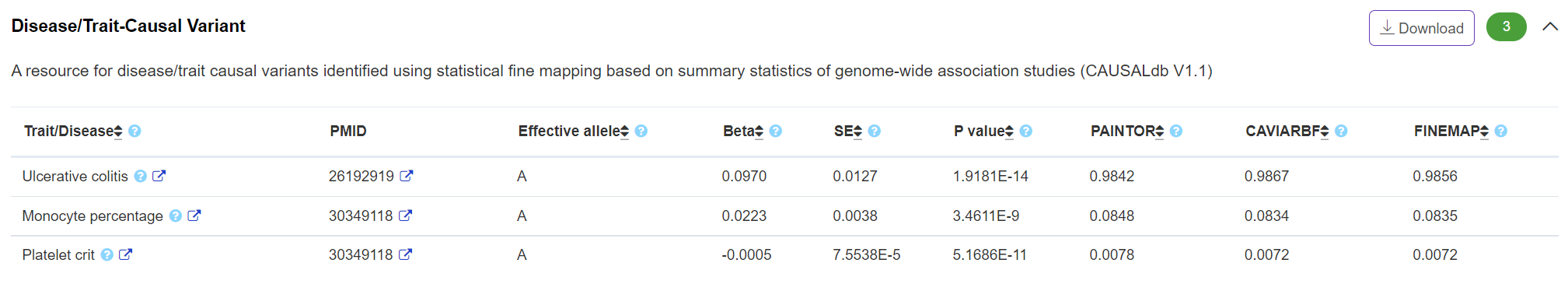Click the green 3 count badge
1568x298 pixels.
(x=1507, y=27)
